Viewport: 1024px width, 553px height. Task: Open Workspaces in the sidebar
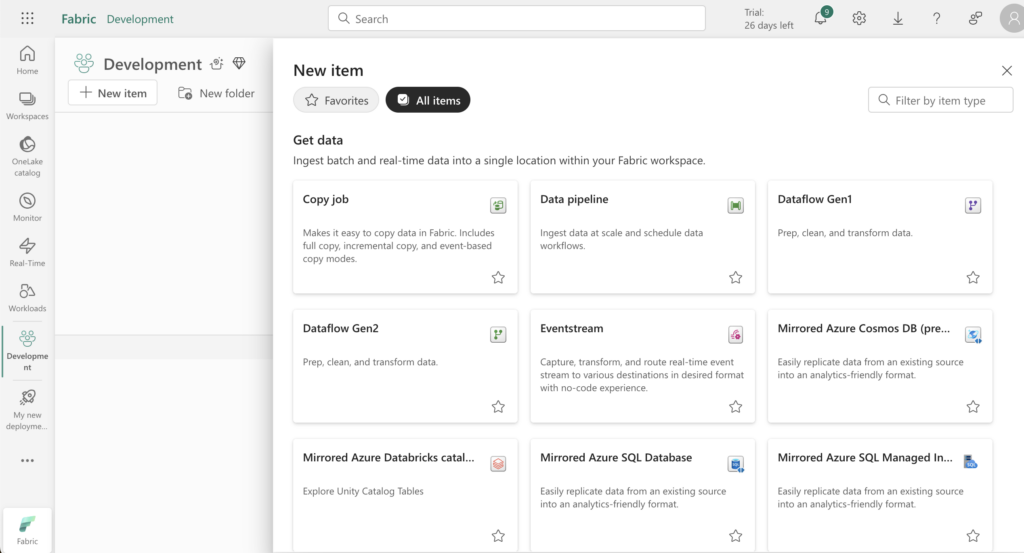click(x=27, y=105)
